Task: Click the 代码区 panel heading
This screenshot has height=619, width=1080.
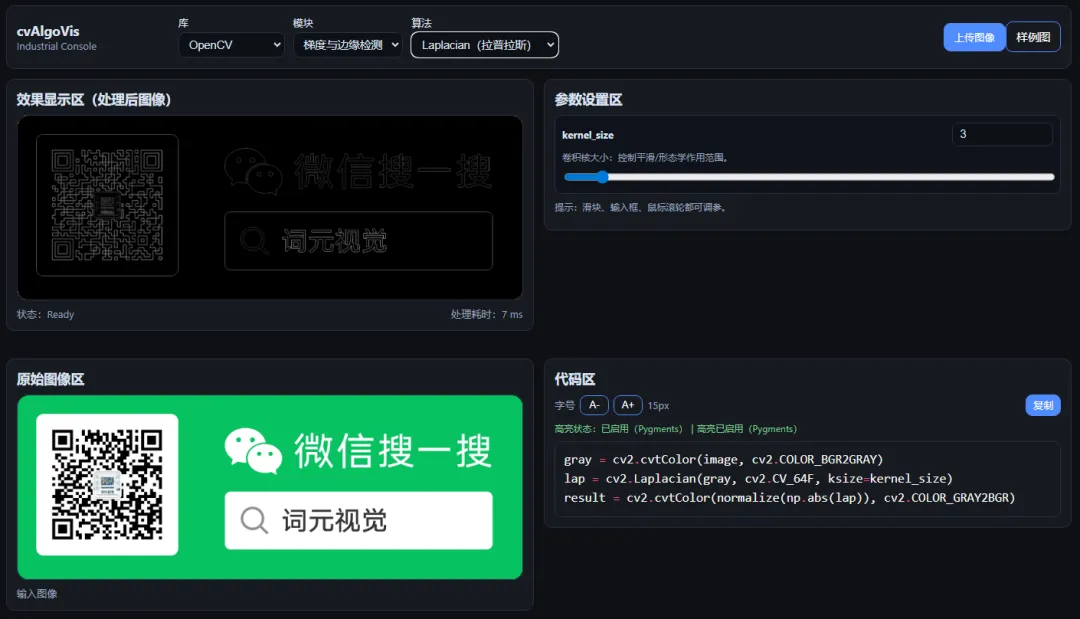Action: [574, 379]
